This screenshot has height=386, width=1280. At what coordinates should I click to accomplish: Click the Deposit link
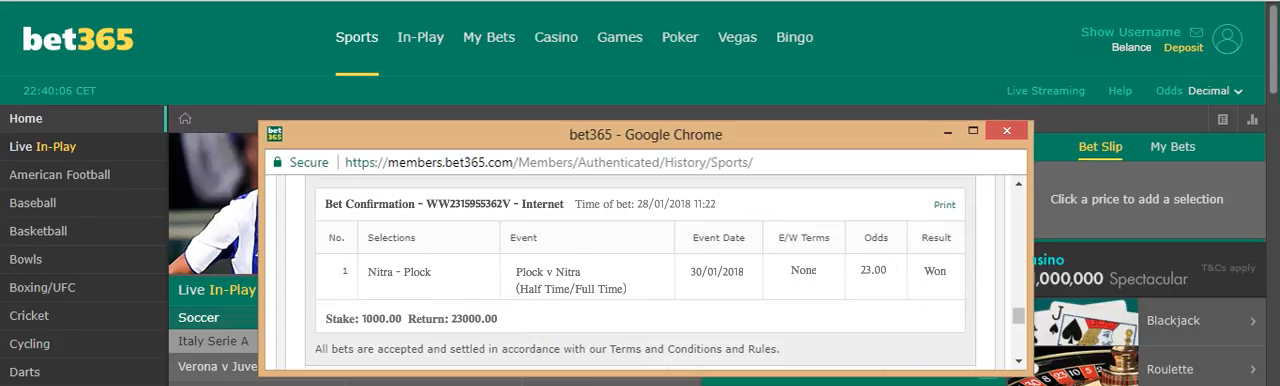click(x=1184, y=48)
